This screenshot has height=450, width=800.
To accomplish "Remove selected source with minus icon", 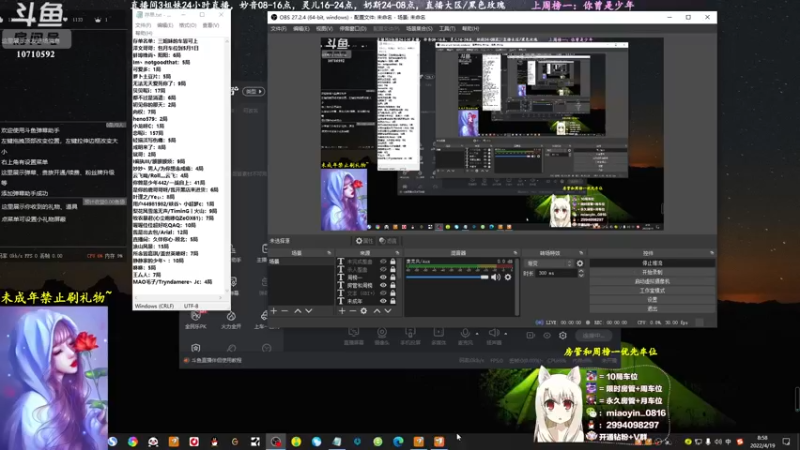I will (x=353, y=311).
